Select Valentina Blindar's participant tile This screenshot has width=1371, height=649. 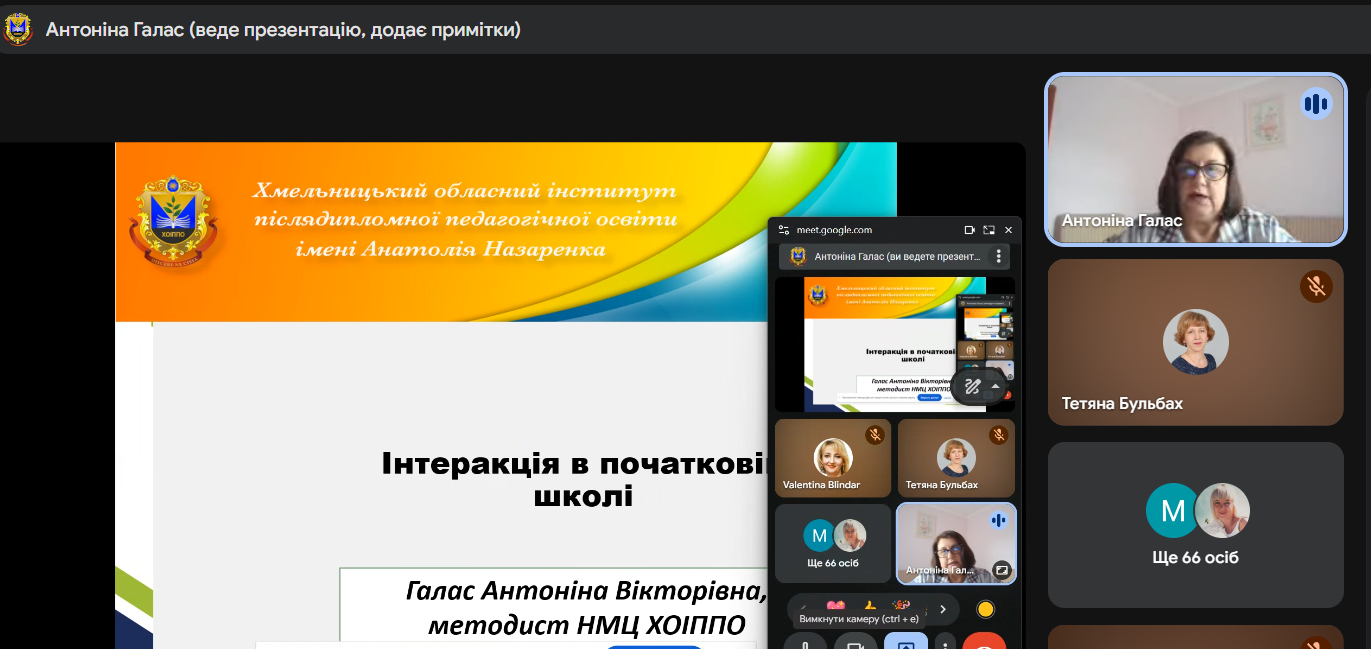[x=832, y=458]
